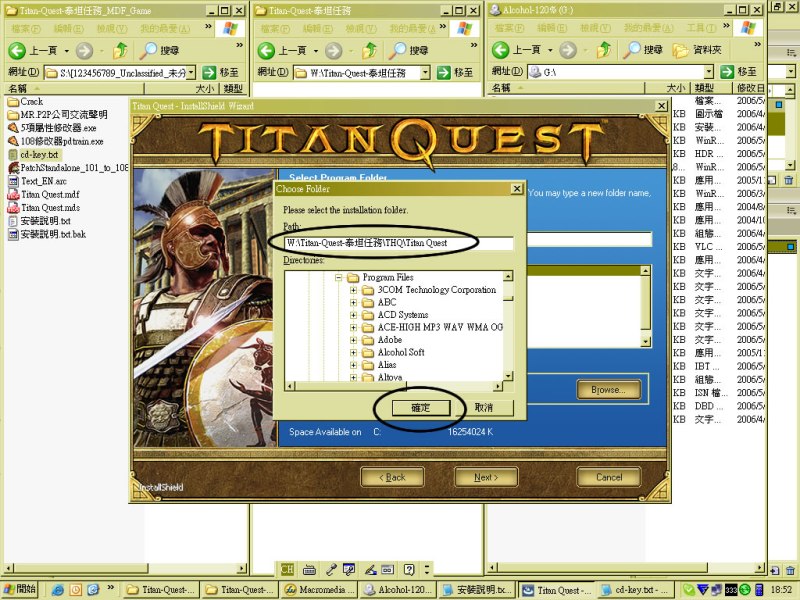This screenshot has height=600, width=800.
Task: Confirm folder with 確定 button
Action: 421,408
